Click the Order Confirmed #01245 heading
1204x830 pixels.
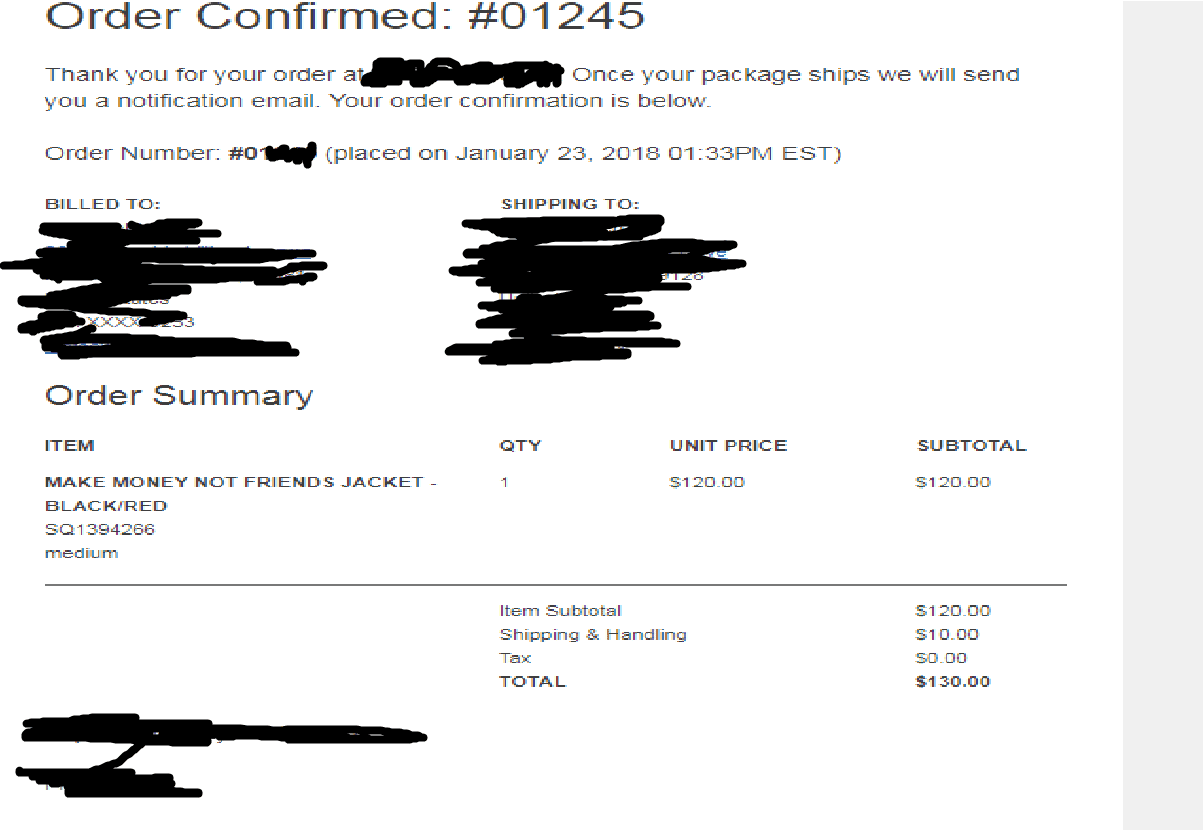pyautogui.click(x=345, y=17)
